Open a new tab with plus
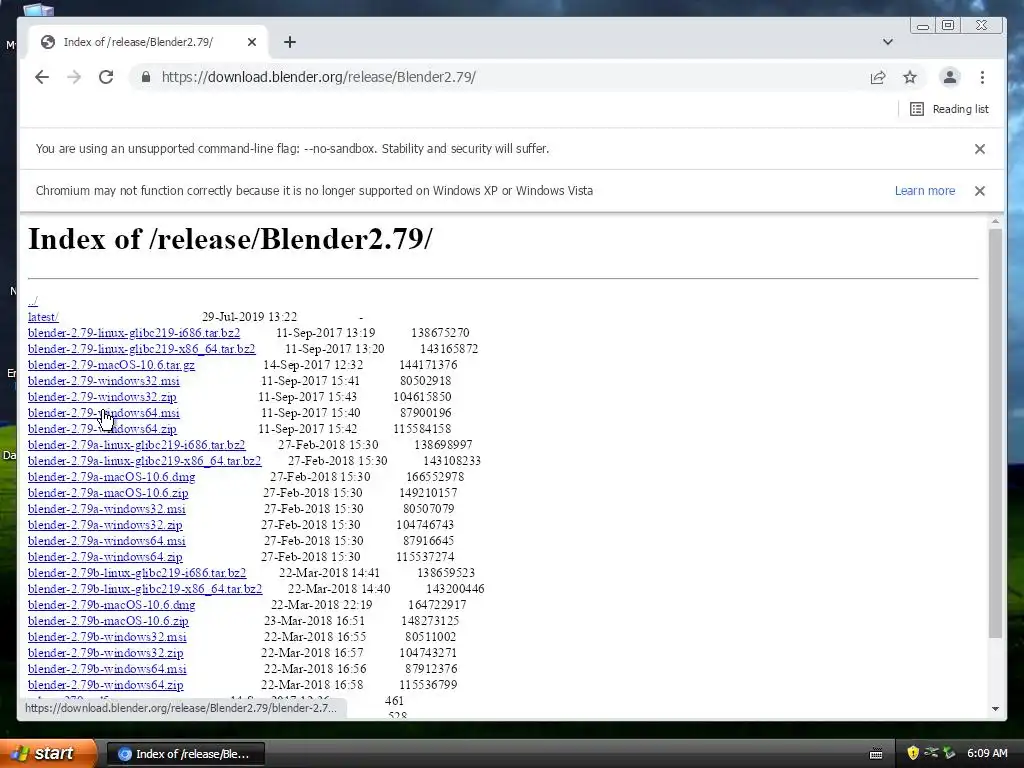 [x=290, y=42]
